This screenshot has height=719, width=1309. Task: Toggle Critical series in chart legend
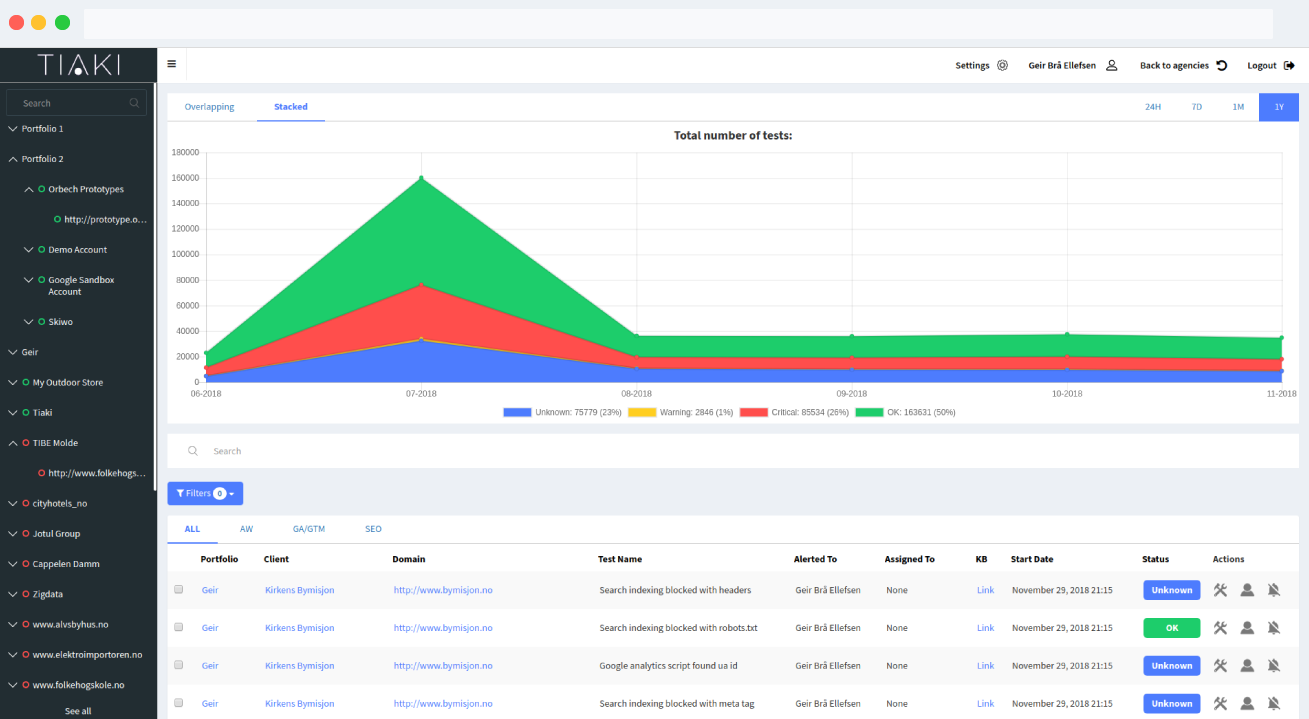[x=794, y=412]
